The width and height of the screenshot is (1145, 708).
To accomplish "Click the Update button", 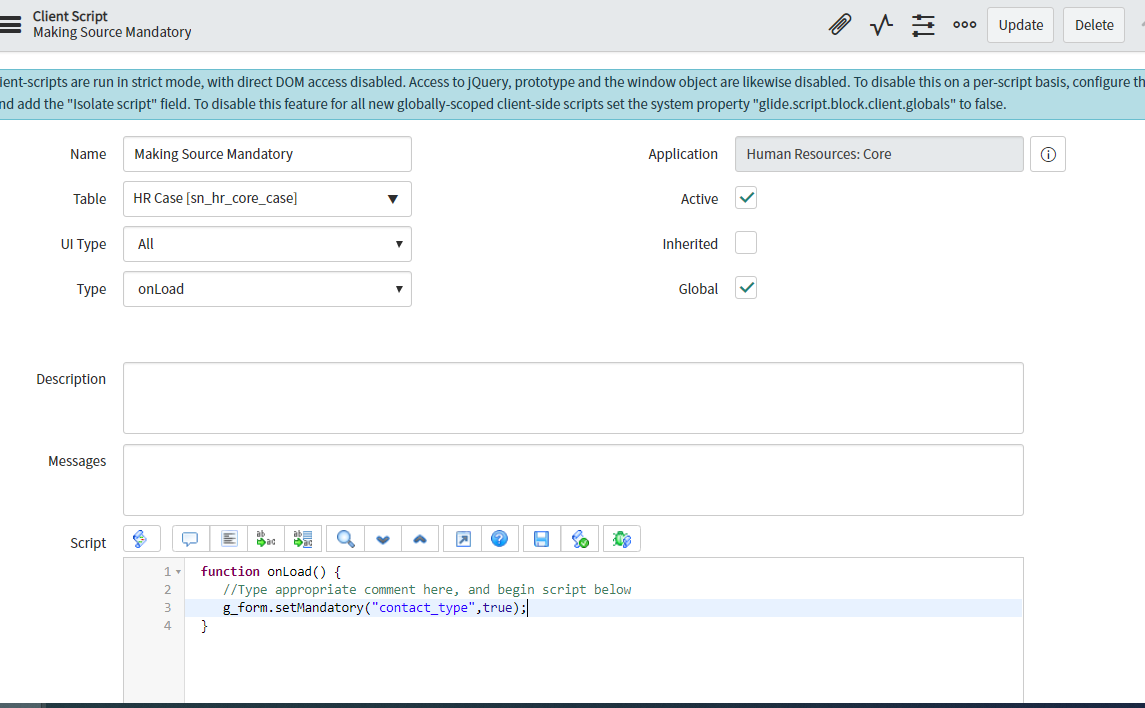I will 1020,25.
